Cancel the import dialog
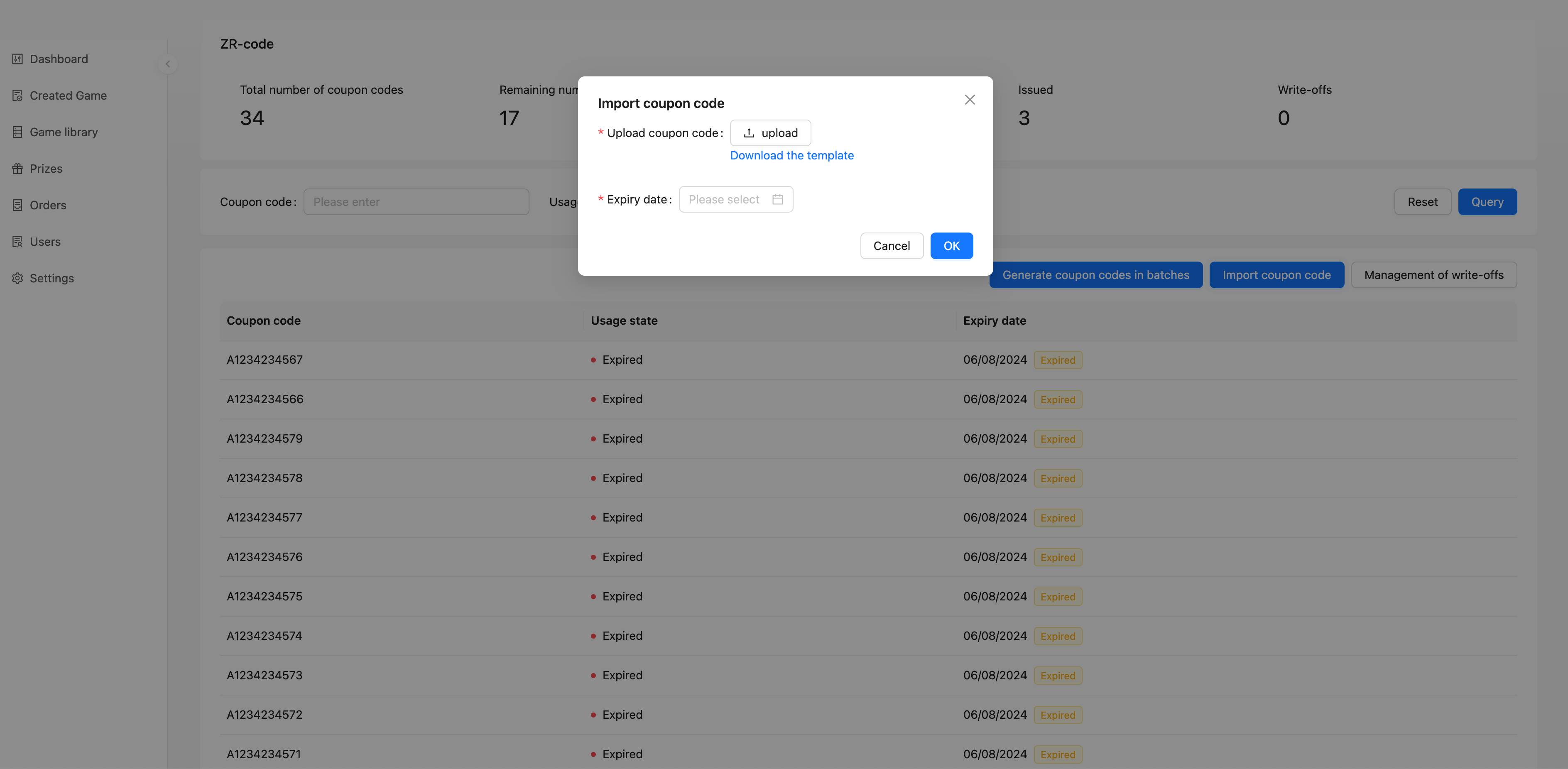This screenshot has height=769, width=1568. tap(891, 246)
